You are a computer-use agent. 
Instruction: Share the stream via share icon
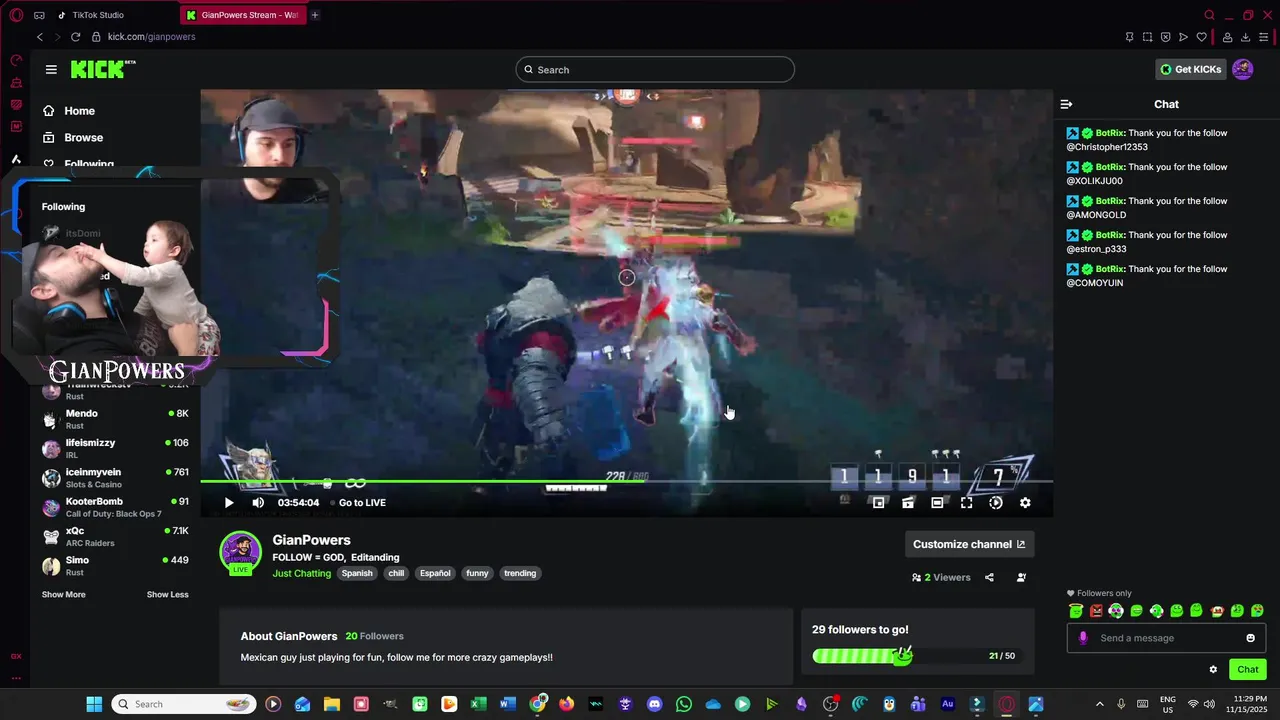(x=989, y=577)
